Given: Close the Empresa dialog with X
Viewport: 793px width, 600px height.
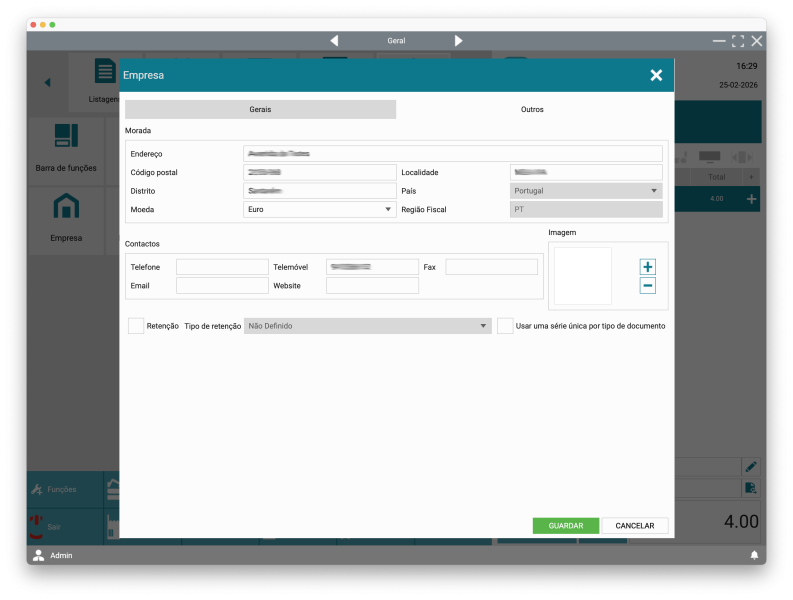Looking at the screenshot, I should tap(656, 75).
